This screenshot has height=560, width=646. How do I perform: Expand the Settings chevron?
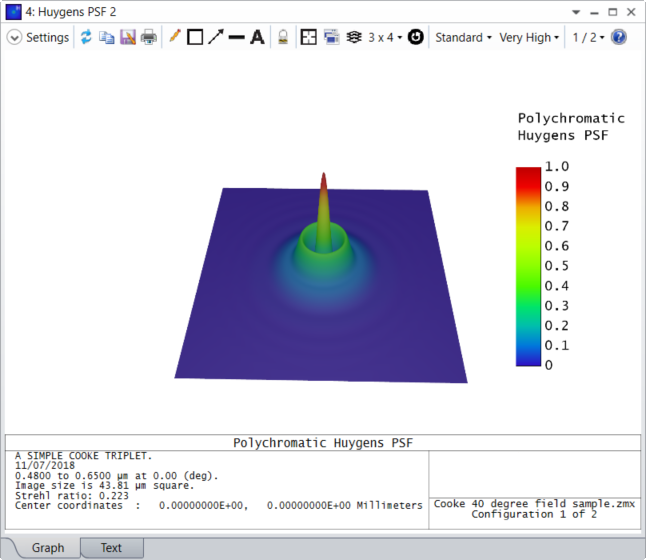point(14,37)
